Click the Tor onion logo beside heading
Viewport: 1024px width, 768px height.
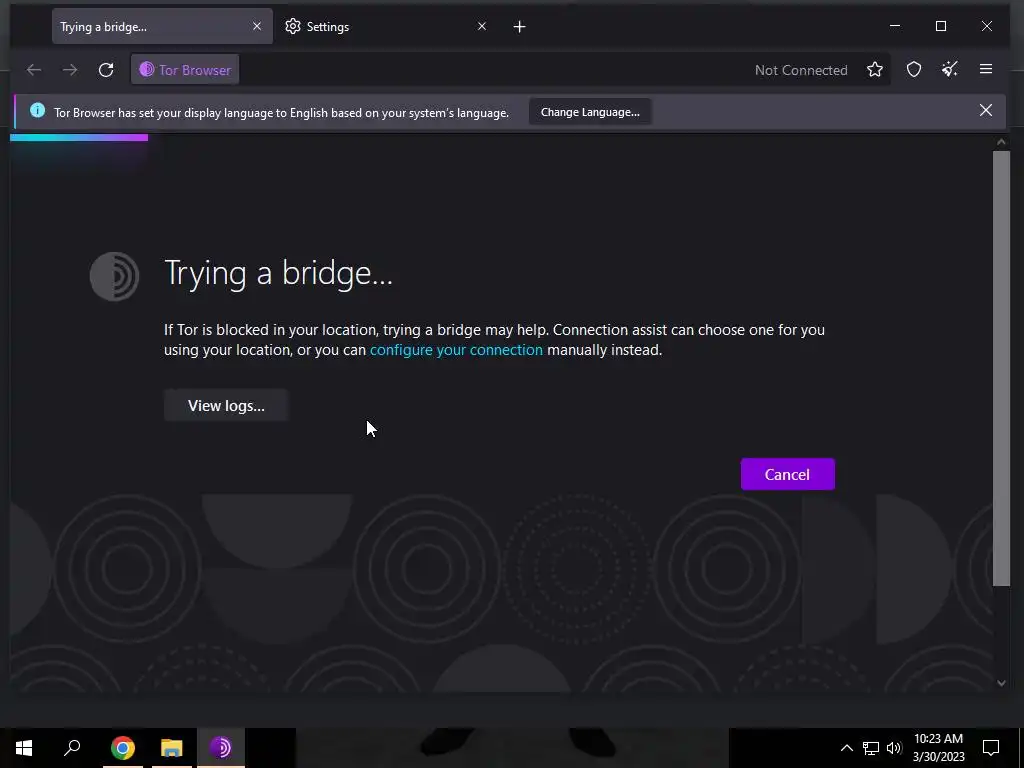pos(114,276)
